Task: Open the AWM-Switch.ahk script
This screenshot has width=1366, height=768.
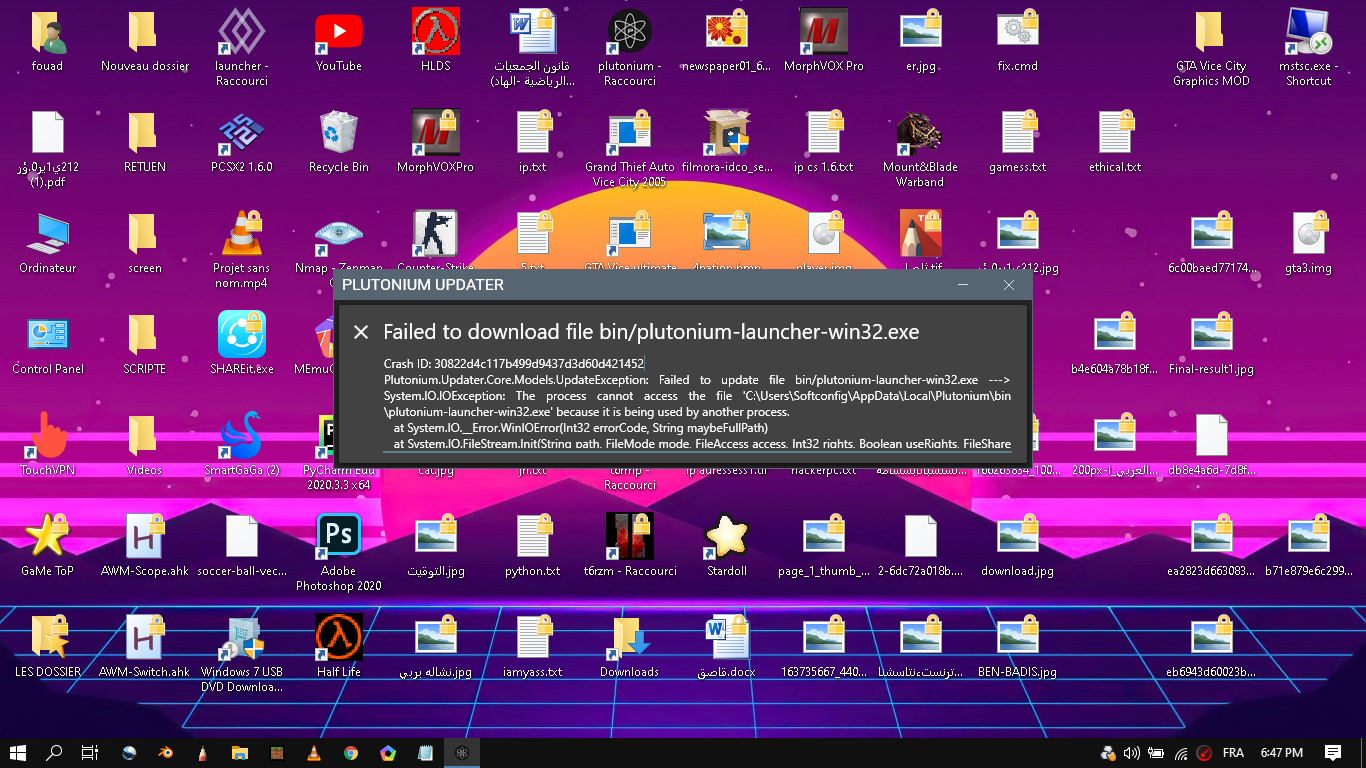Action: tap(144, 647)
